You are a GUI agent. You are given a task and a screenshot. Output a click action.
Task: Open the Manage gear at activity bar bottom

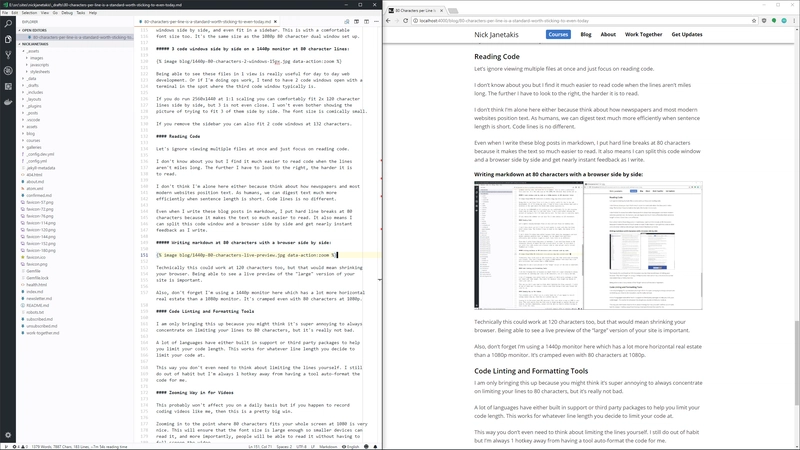[8, 435]
